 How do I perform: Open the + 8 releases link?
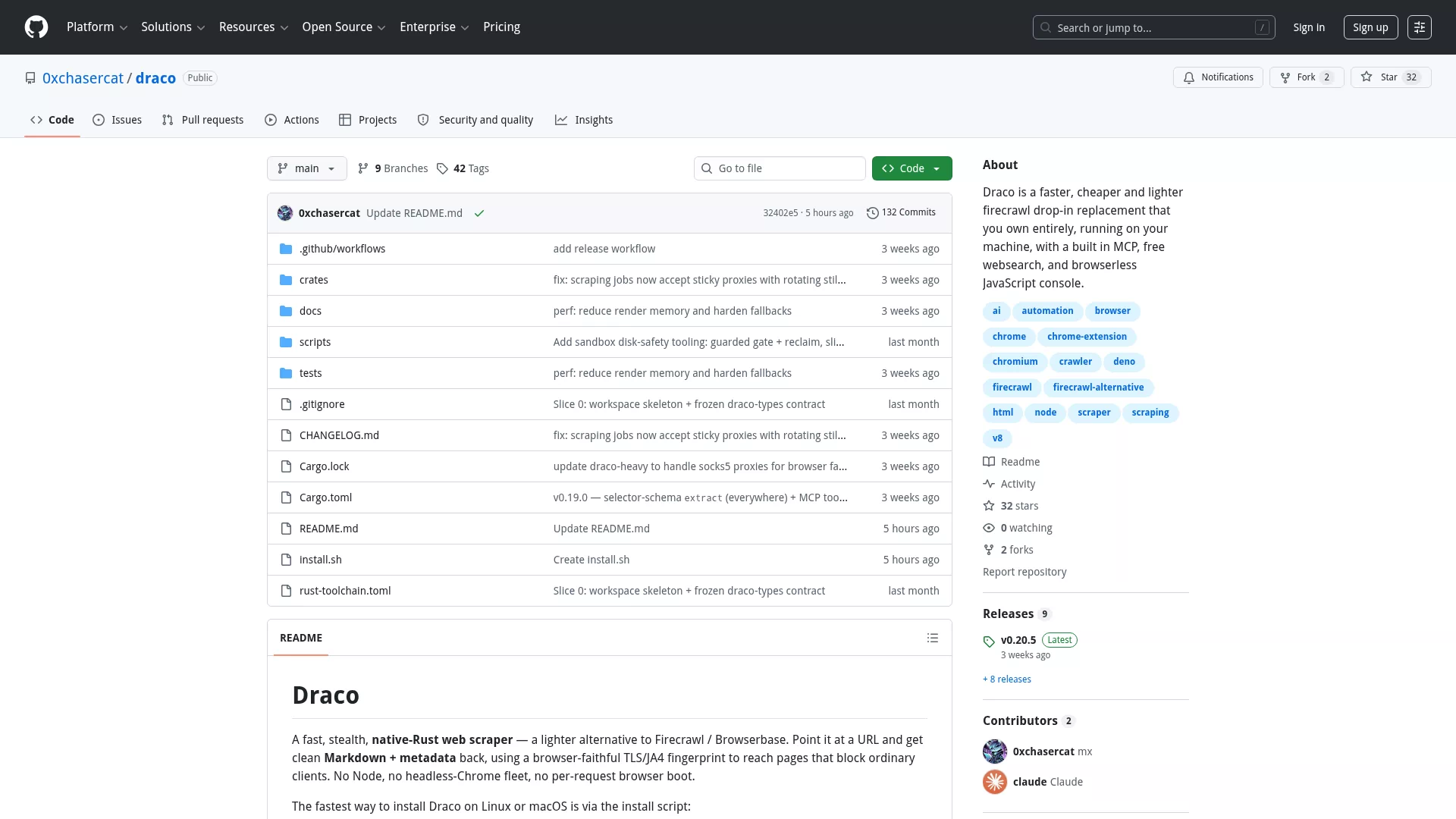[1007, 679]
